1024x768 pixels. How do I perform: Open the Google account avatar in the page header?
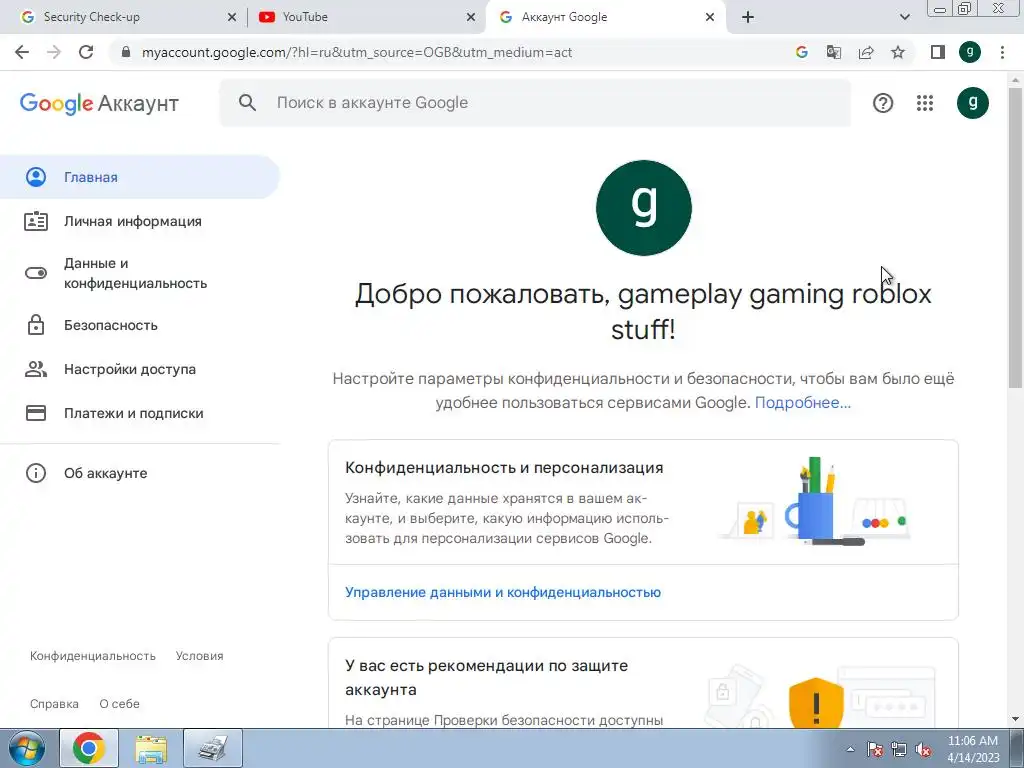pos(973,103)
